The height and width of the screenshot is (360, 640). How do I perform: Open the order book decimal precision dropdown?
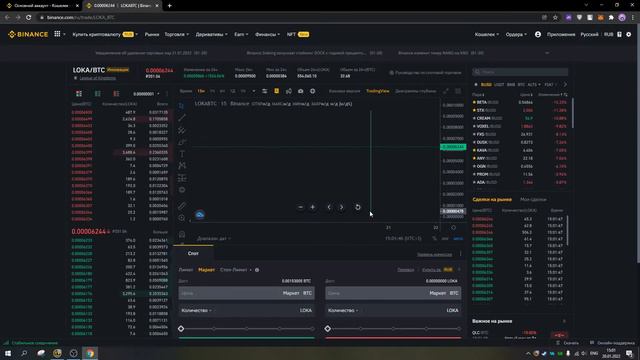pos(146,94)
